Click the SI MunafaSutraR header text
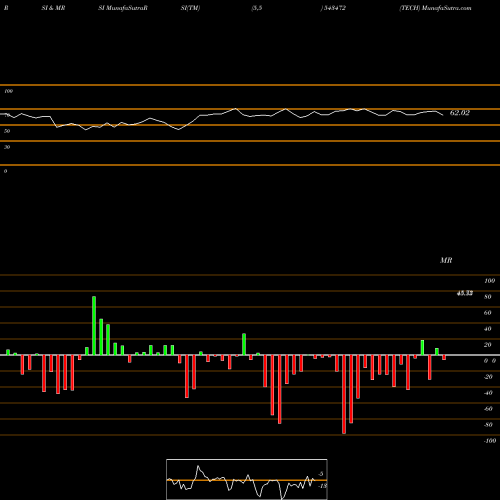Viewport: 500px width, 500px height. click(123, 8)
